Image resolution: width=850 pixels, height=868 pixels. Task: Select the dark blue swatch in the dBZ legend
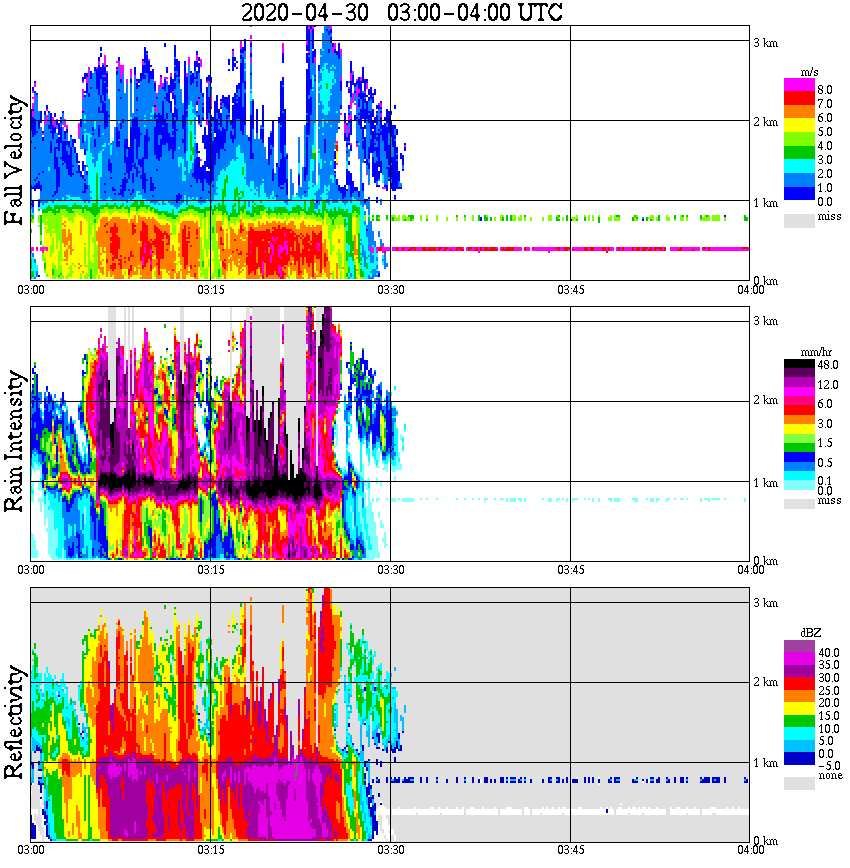[799, 758]
